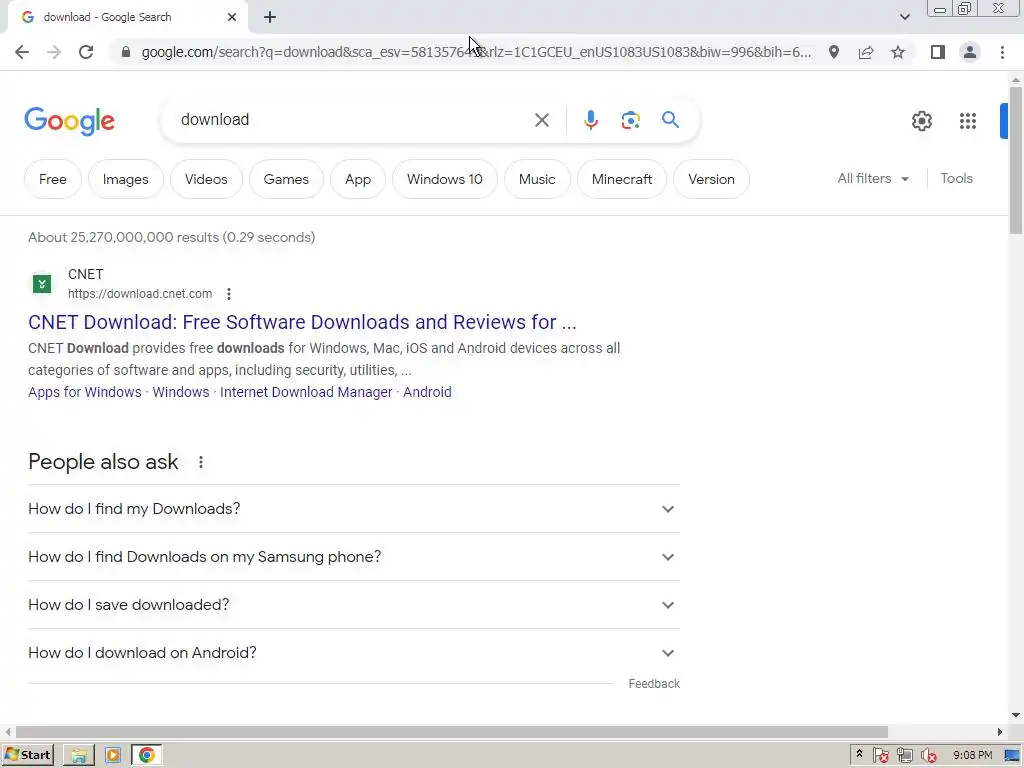Open Internet Download Manager sitelink
Screen dimensions: 1024x768
306,392
